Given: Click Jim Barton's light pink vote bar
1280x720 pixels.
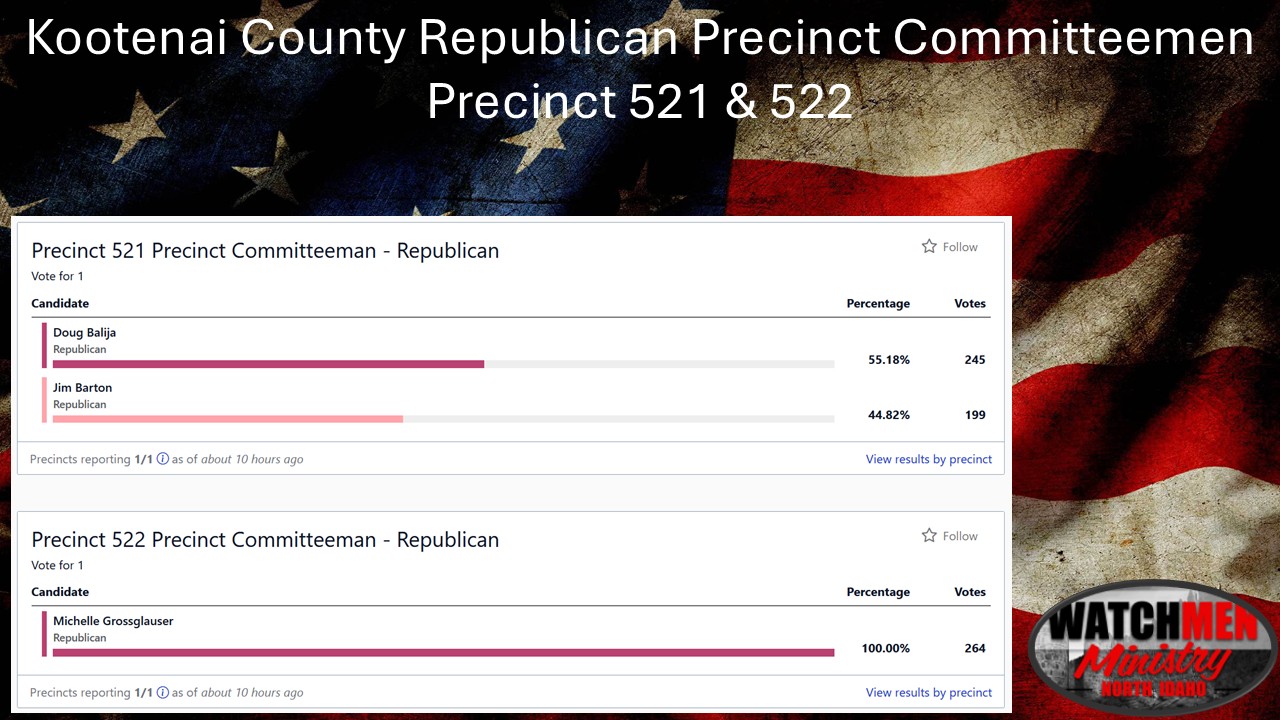Looking at the screenshot, I should pos(228,419).
